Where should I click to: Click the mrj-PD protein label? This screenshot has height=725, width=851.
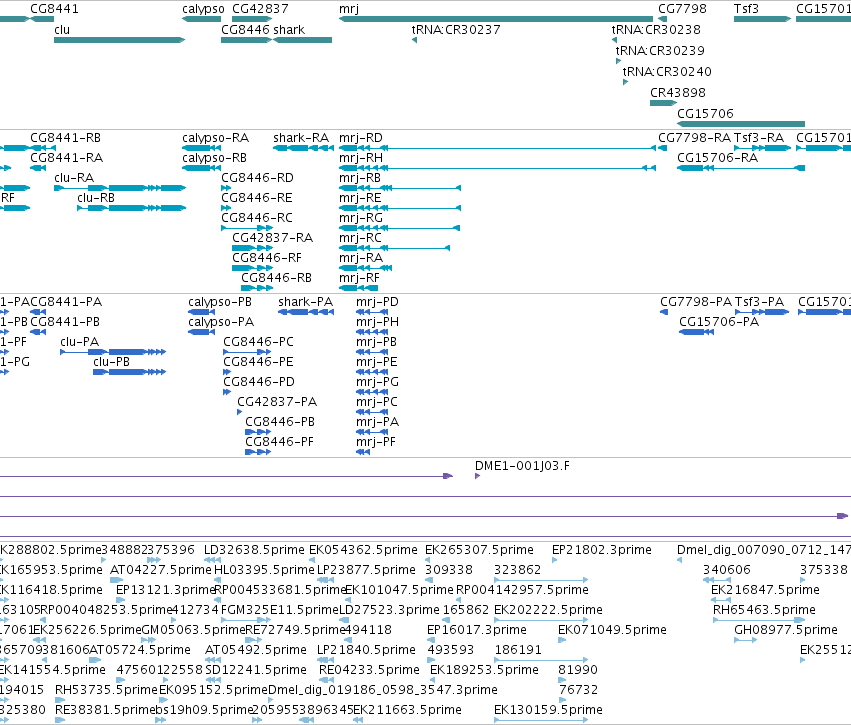point(377,302)
